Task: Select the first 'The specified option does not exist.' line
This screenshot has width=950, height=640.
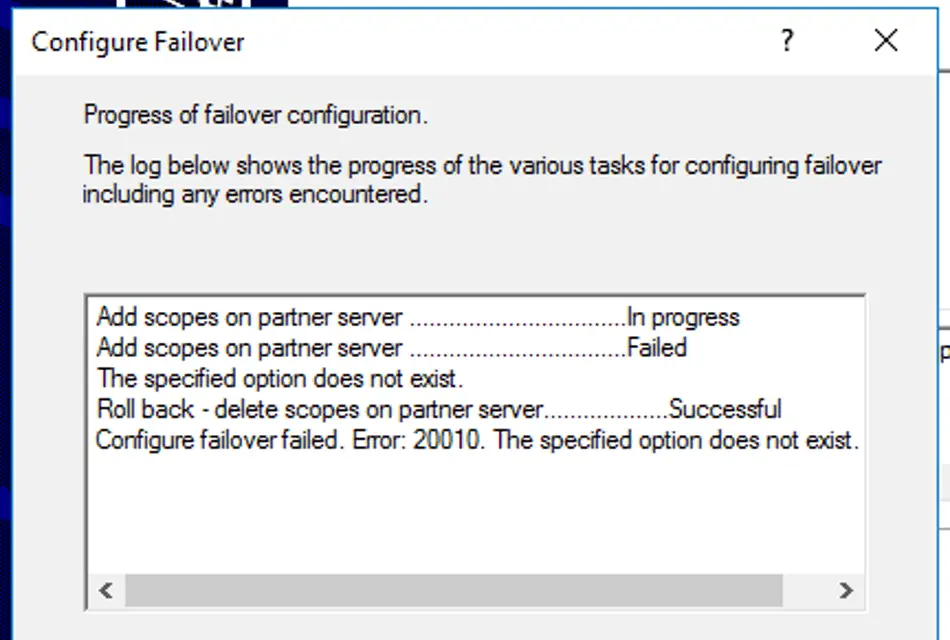Action: click(279, 379)
